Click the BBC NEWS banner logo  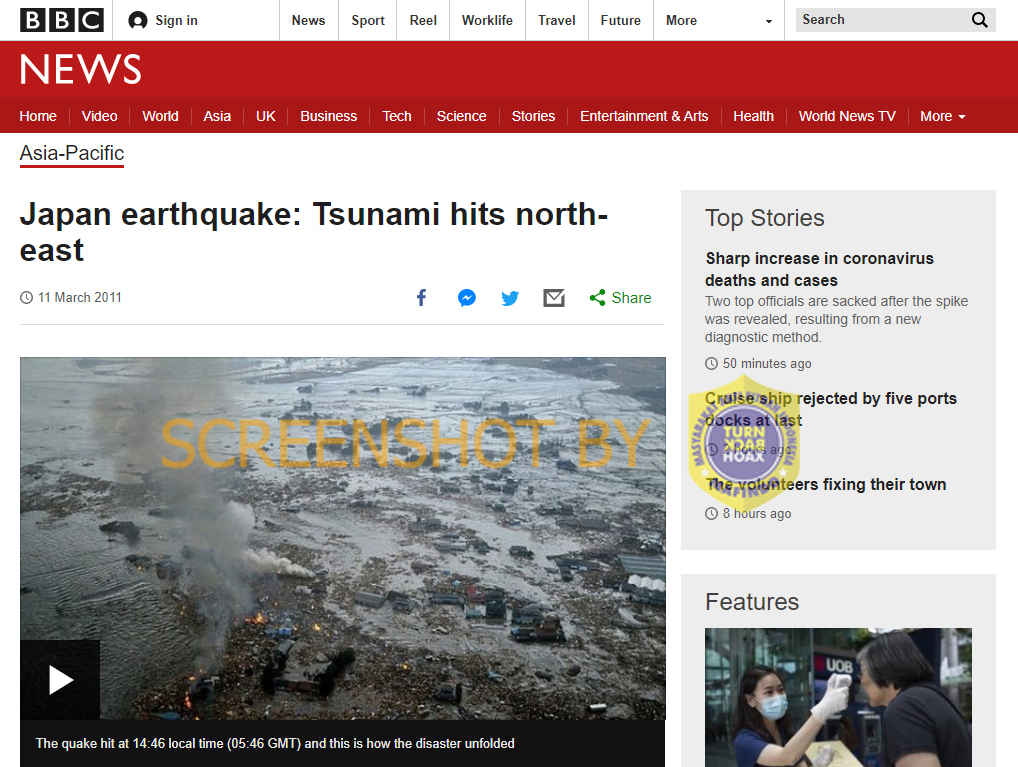81,69
